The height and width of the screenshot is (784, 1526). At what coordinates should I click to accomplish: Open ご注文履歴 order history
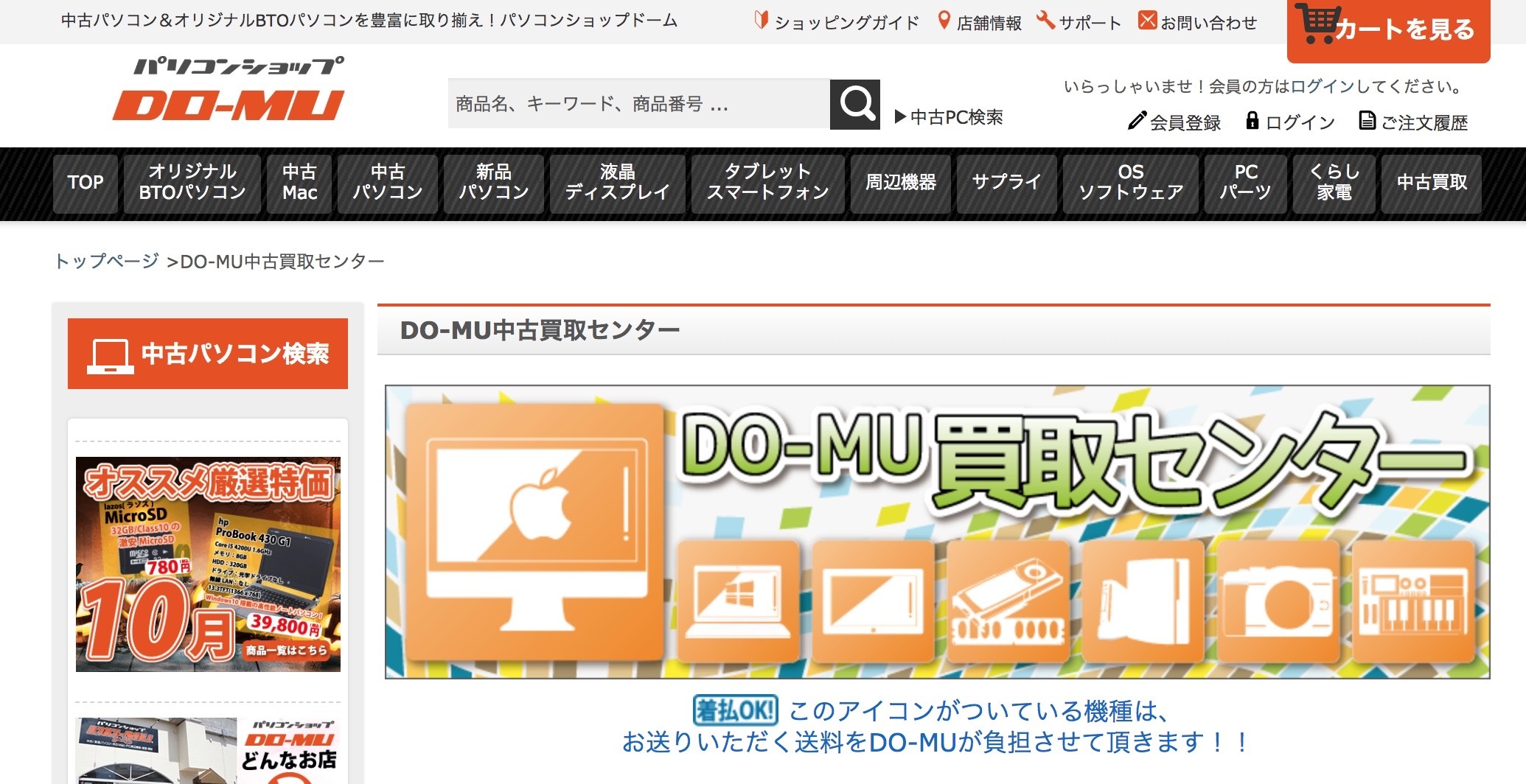click(x=1413, y=122)
